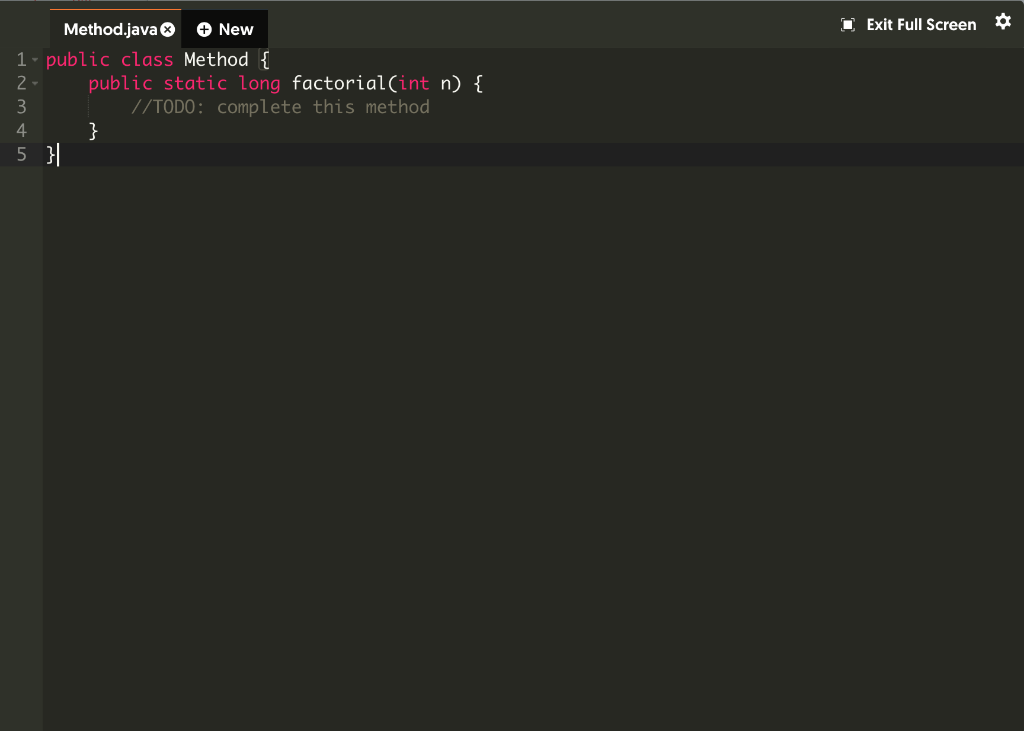Click the class name Method
This screenshot has width=1024, height=731.
coord(216,59)
